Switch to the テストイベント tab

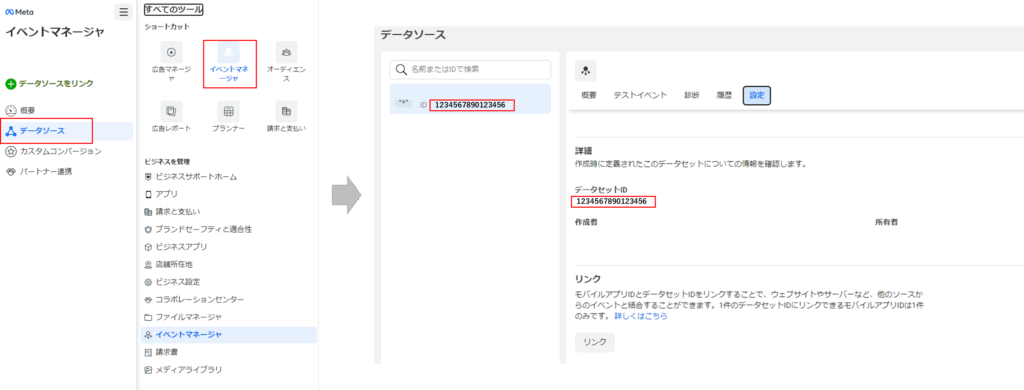(640, 95)
